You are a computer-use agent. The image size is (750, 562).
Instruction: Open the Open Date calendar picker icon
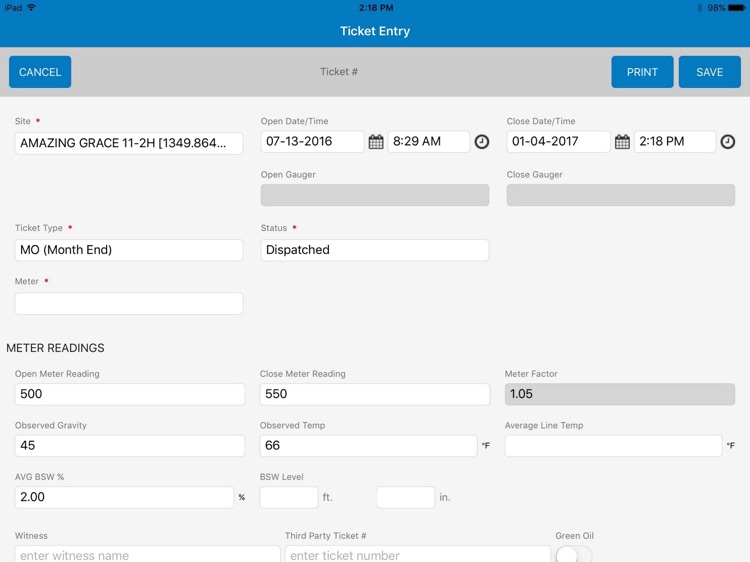376,142
